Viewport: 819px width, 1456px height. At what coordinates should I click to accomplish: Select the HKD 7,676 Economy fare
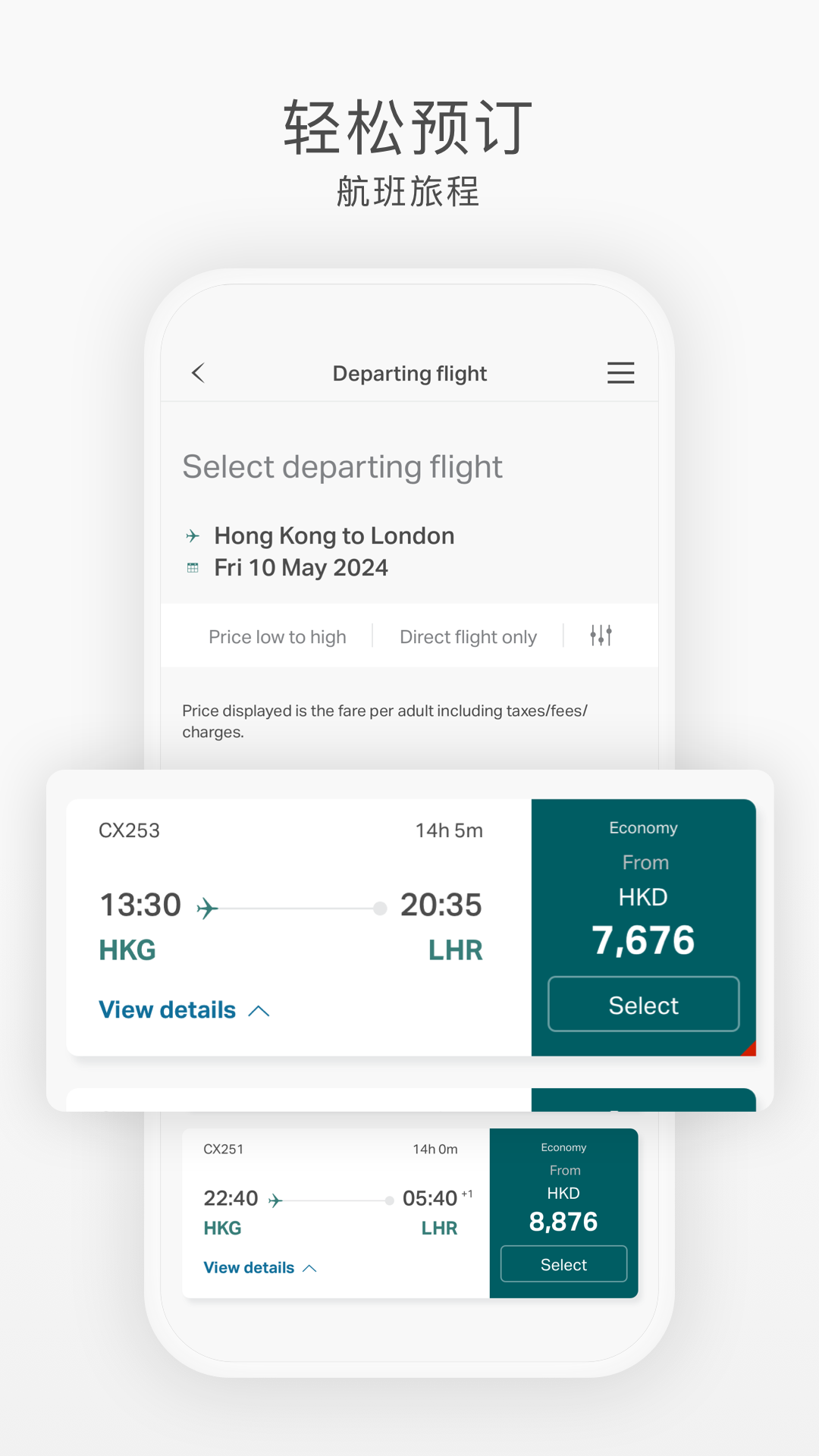pos(643,1005)
